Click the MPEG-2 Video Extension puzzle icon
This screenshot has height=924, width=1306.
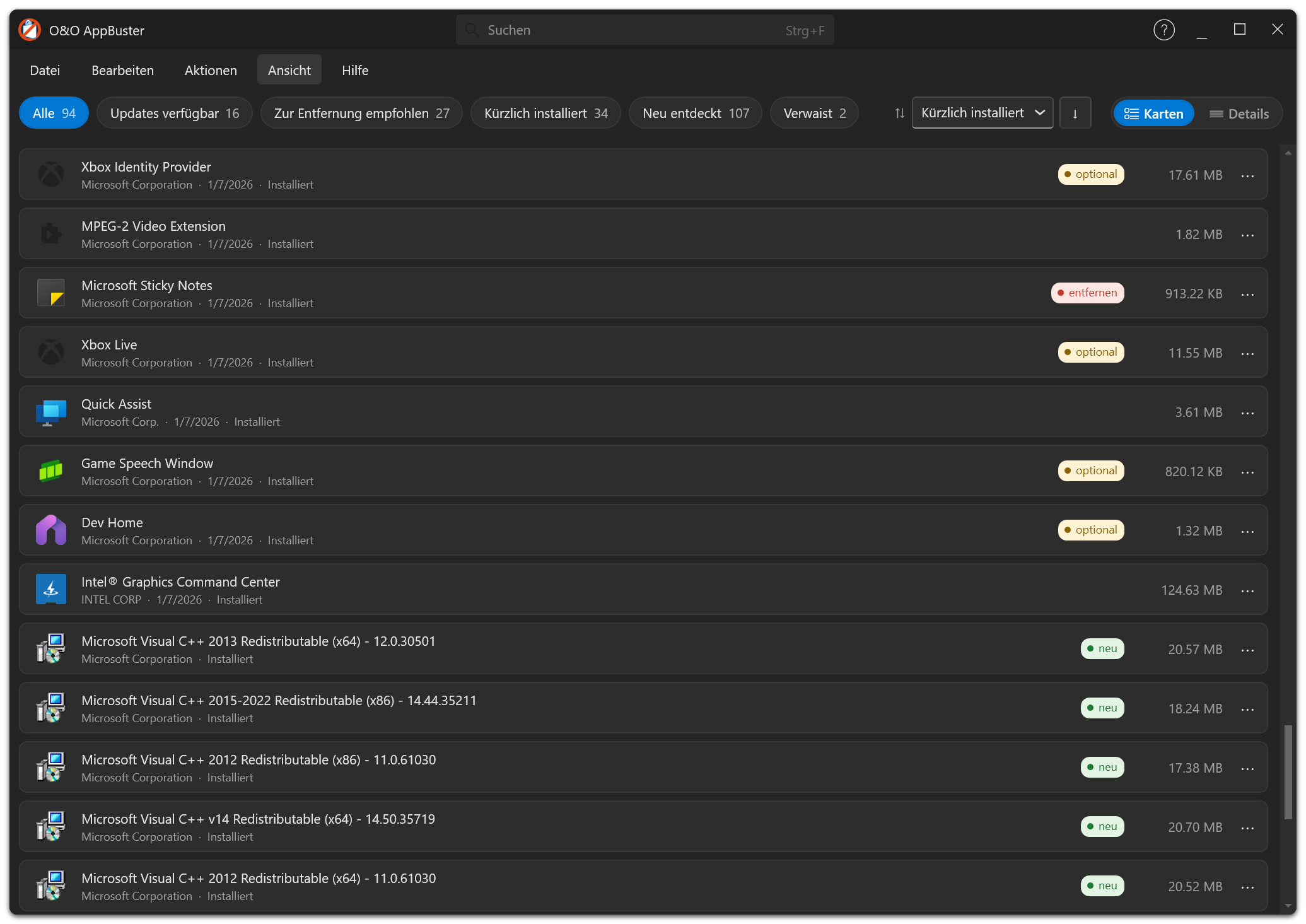[51, 234]
